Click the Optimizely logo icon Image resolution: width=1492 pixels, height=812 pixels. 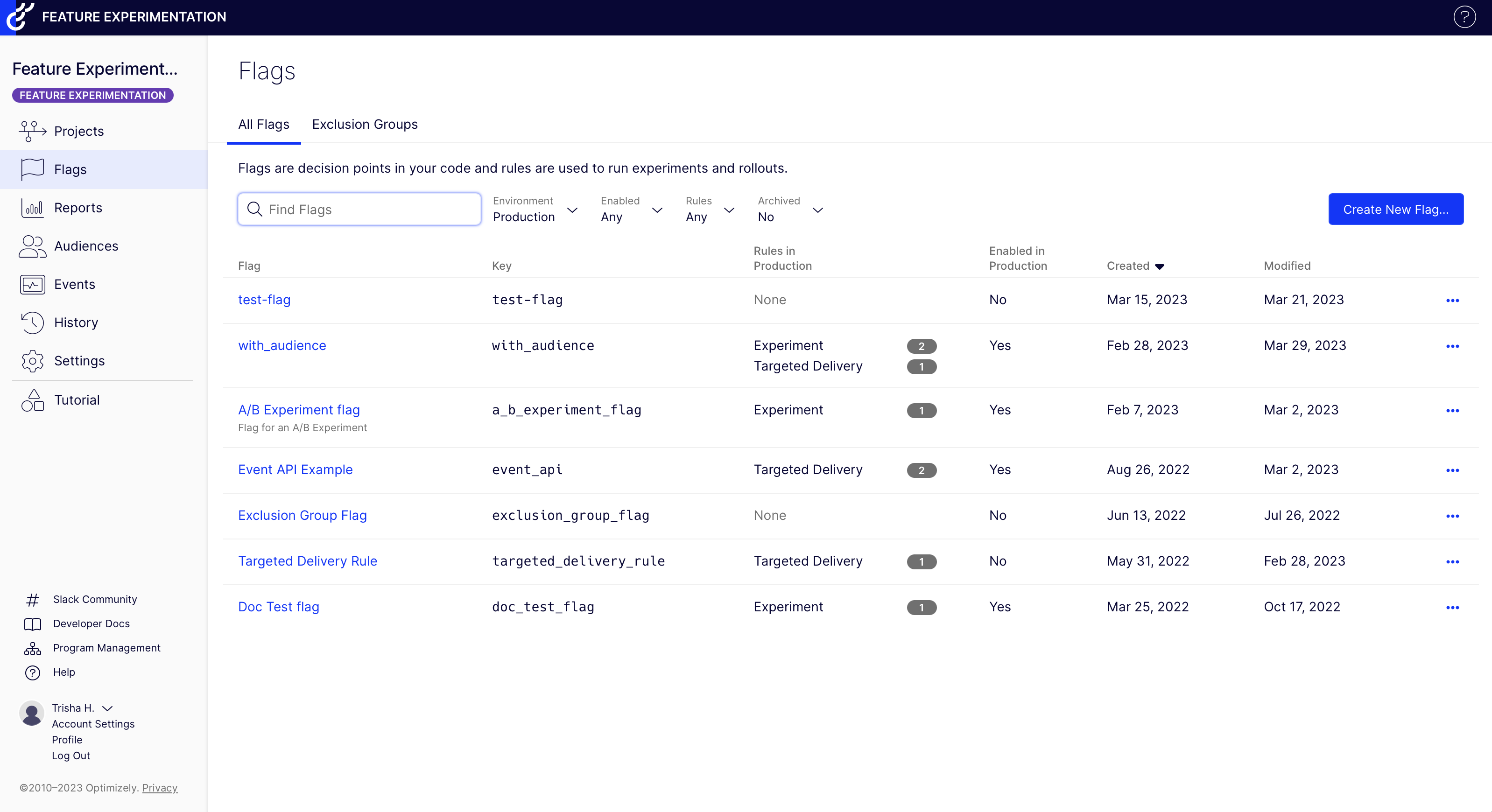(20, 16)
